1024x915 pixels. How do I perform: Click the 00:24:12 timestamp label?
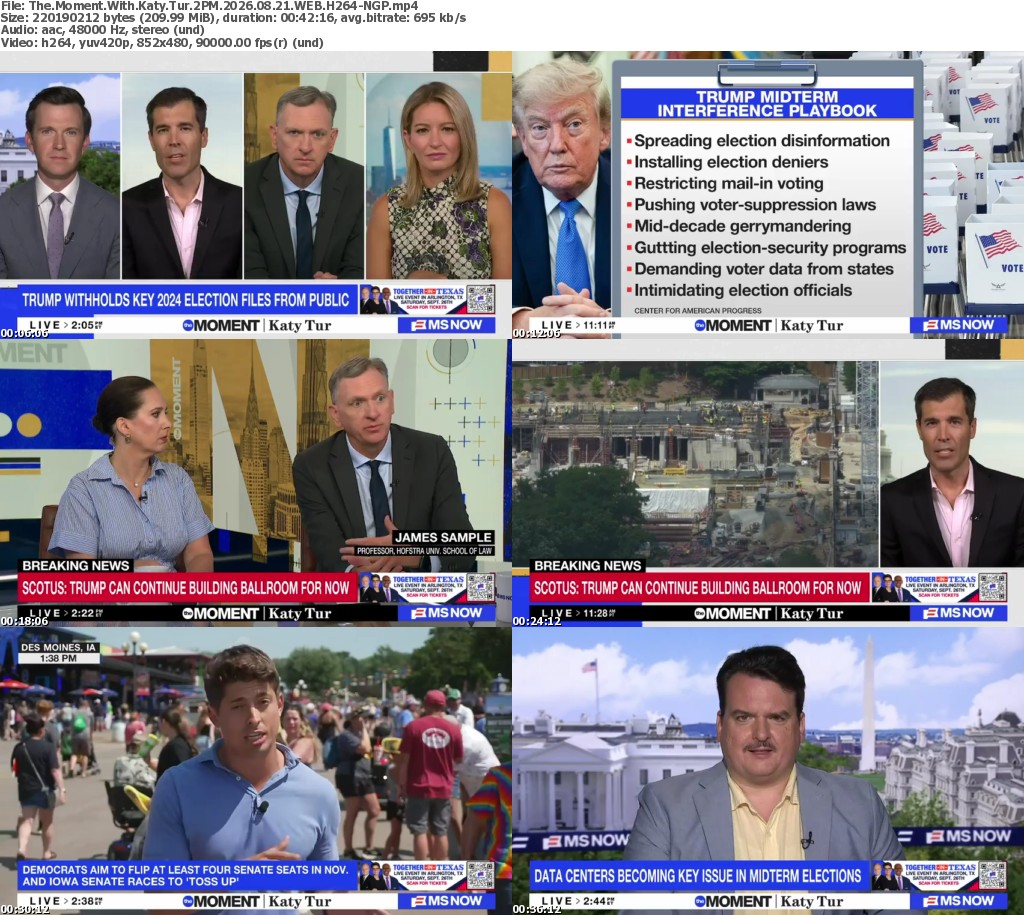pos(537,621)
